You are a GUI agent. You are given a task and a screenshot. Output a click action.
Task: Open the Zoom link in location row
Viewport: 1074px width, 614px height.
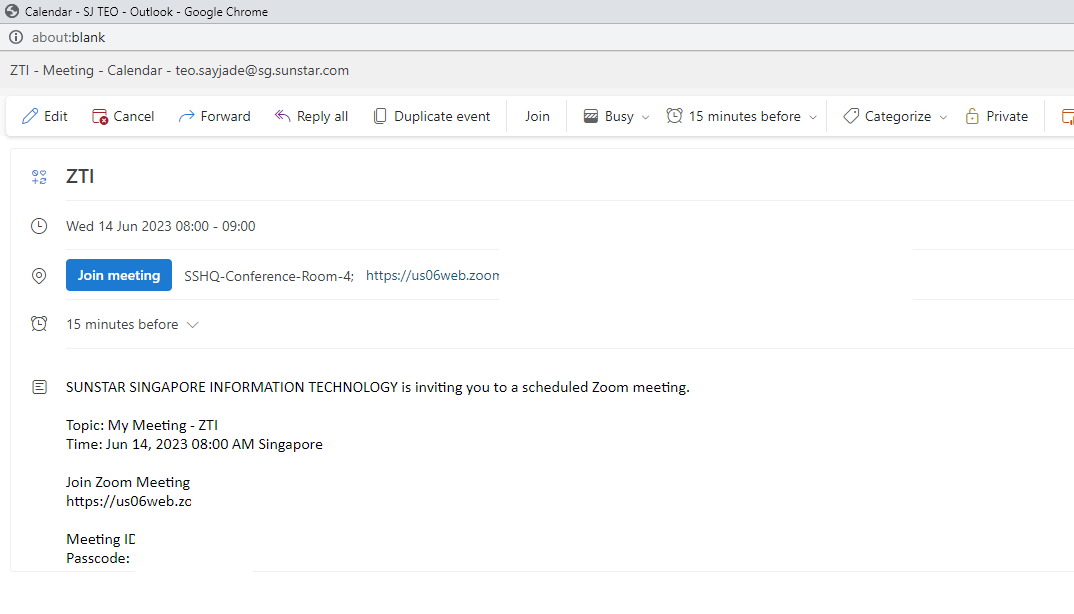click(432, 276)
